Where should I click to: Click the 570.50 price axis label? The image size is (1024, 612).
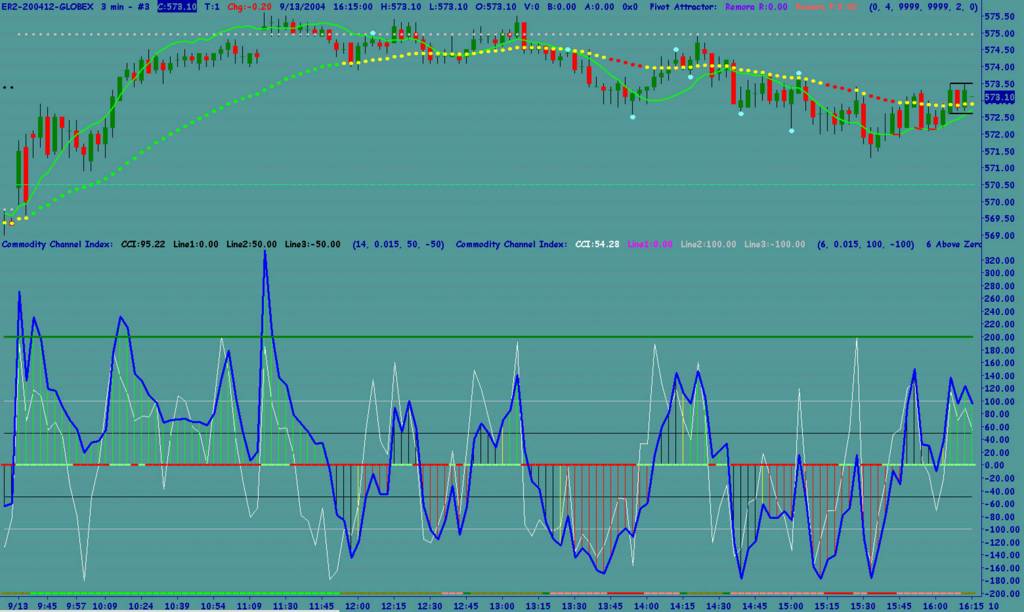tap(999, 185)
